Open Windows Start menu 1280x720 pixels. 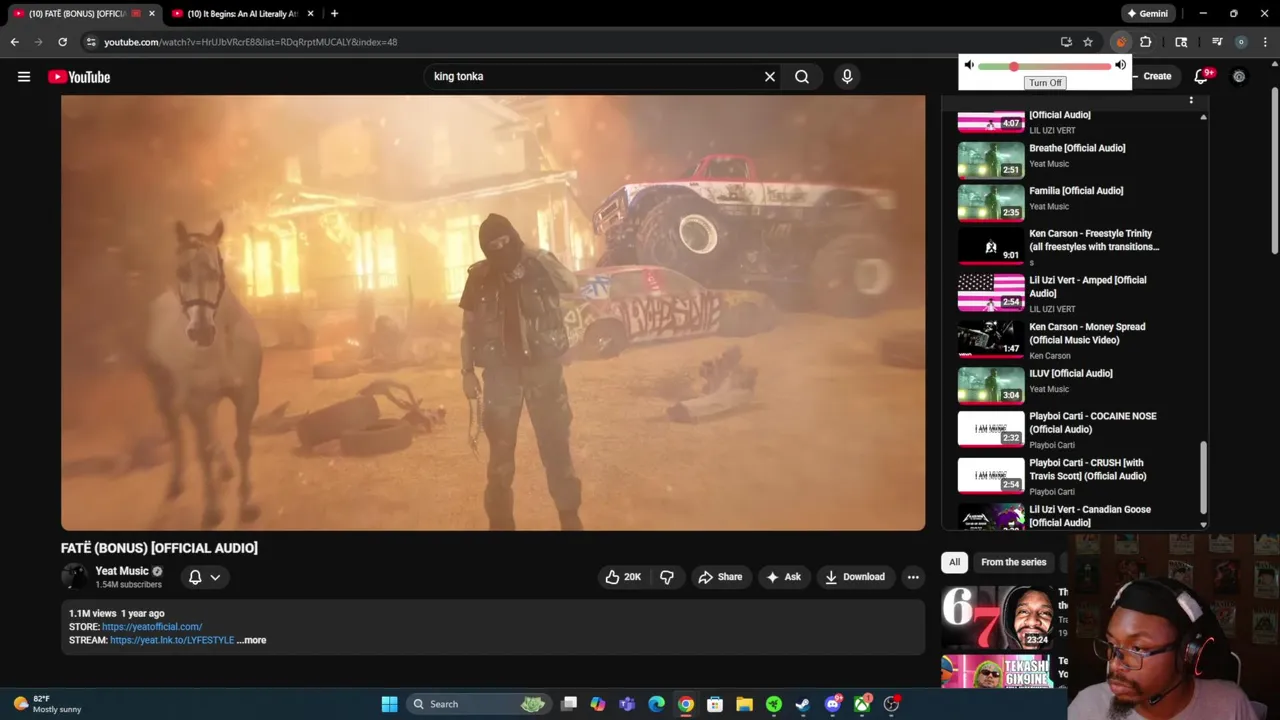click(389, 704)
